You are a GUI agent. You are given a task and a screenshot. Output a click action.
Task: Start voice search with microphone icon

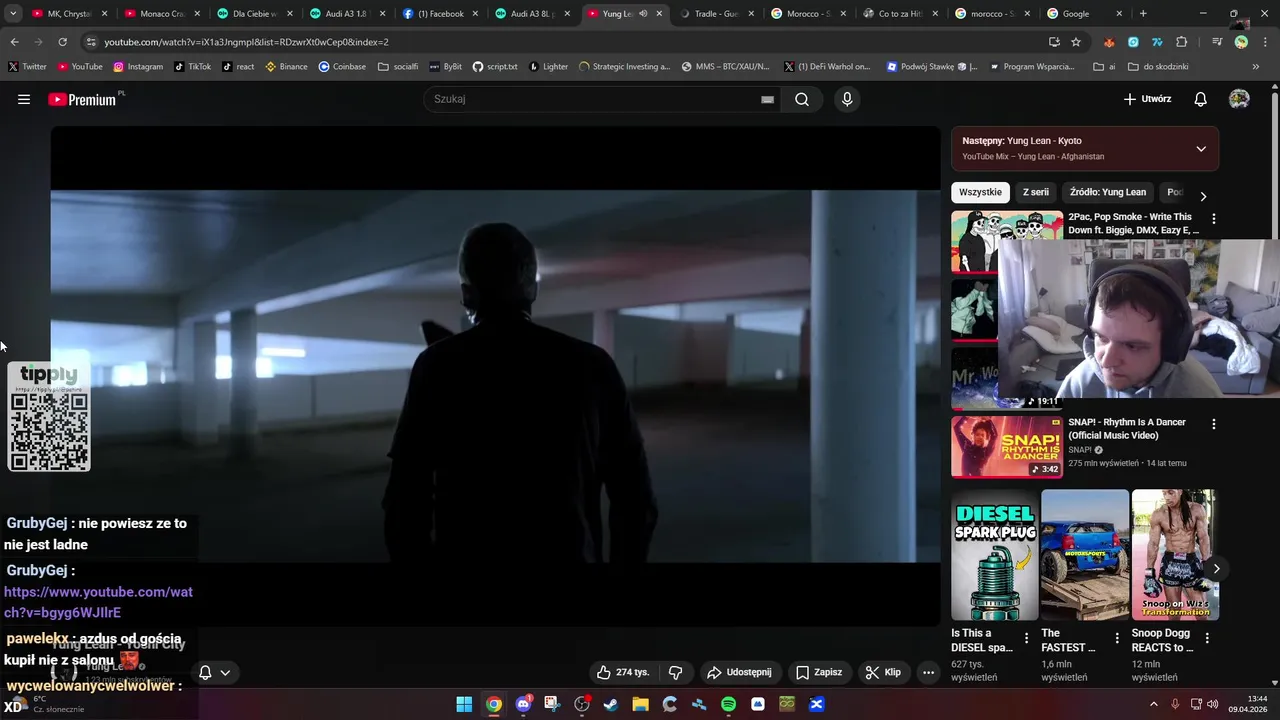(x=847, y=99)
